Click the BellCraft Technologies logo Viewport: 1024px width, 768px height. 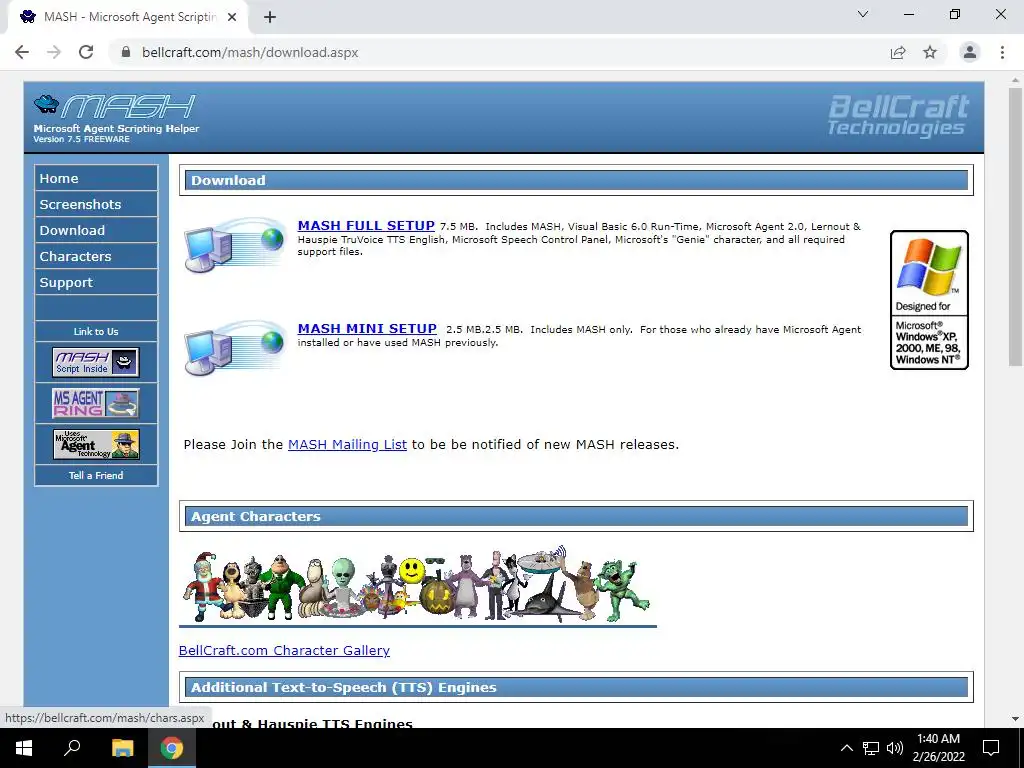(x=898, y=116)
